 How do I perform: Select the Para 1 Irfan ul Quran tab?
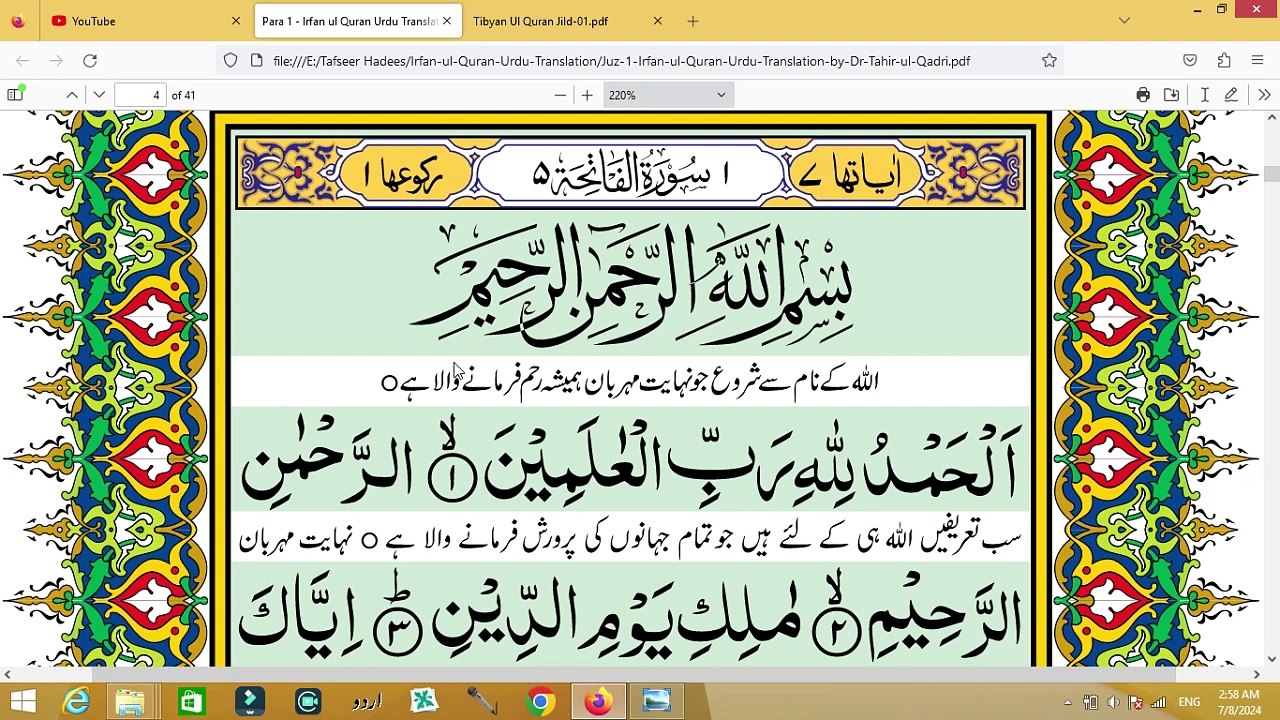[348, 21]
